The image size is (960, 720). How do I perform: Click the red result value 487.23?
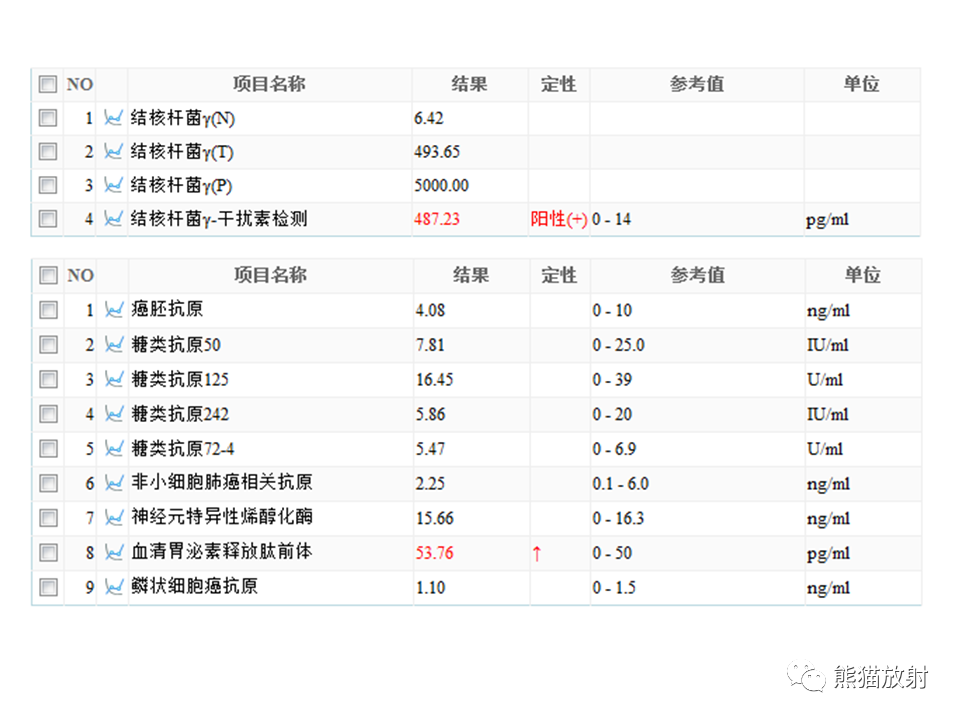(x=437, y=219)
